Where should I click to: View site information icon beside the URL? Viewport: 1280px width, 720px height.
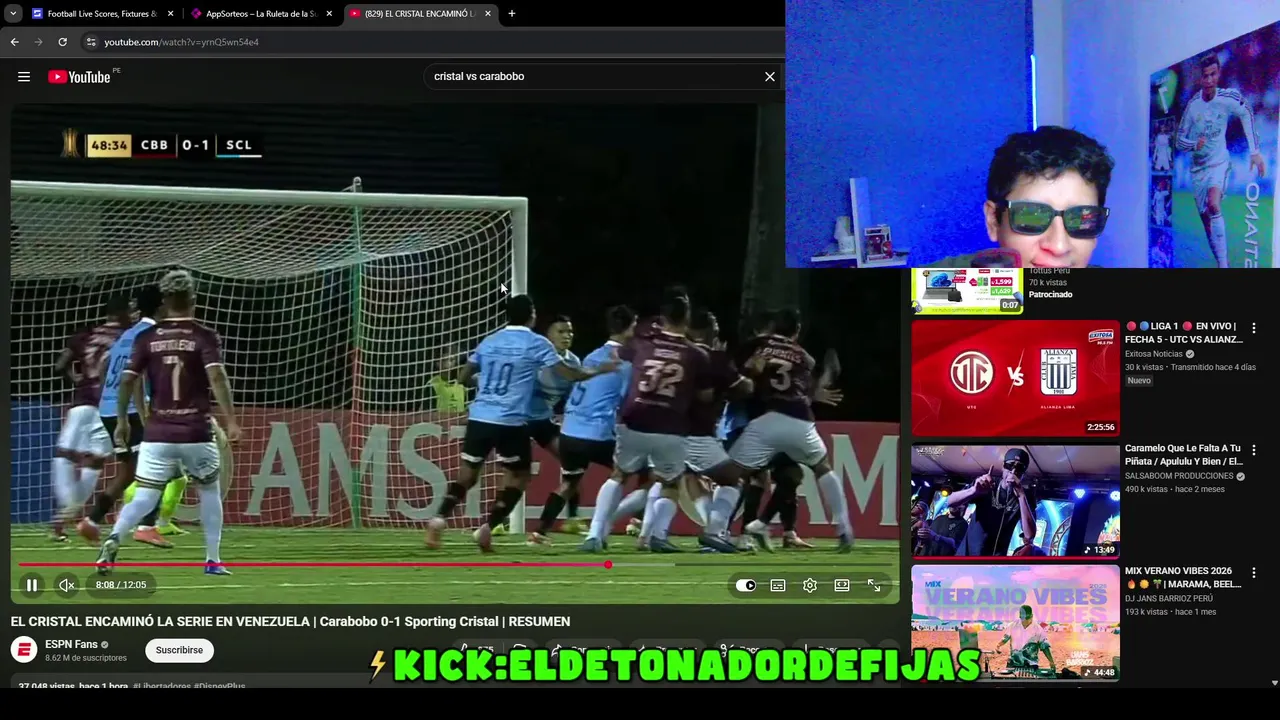coord(91,42)
